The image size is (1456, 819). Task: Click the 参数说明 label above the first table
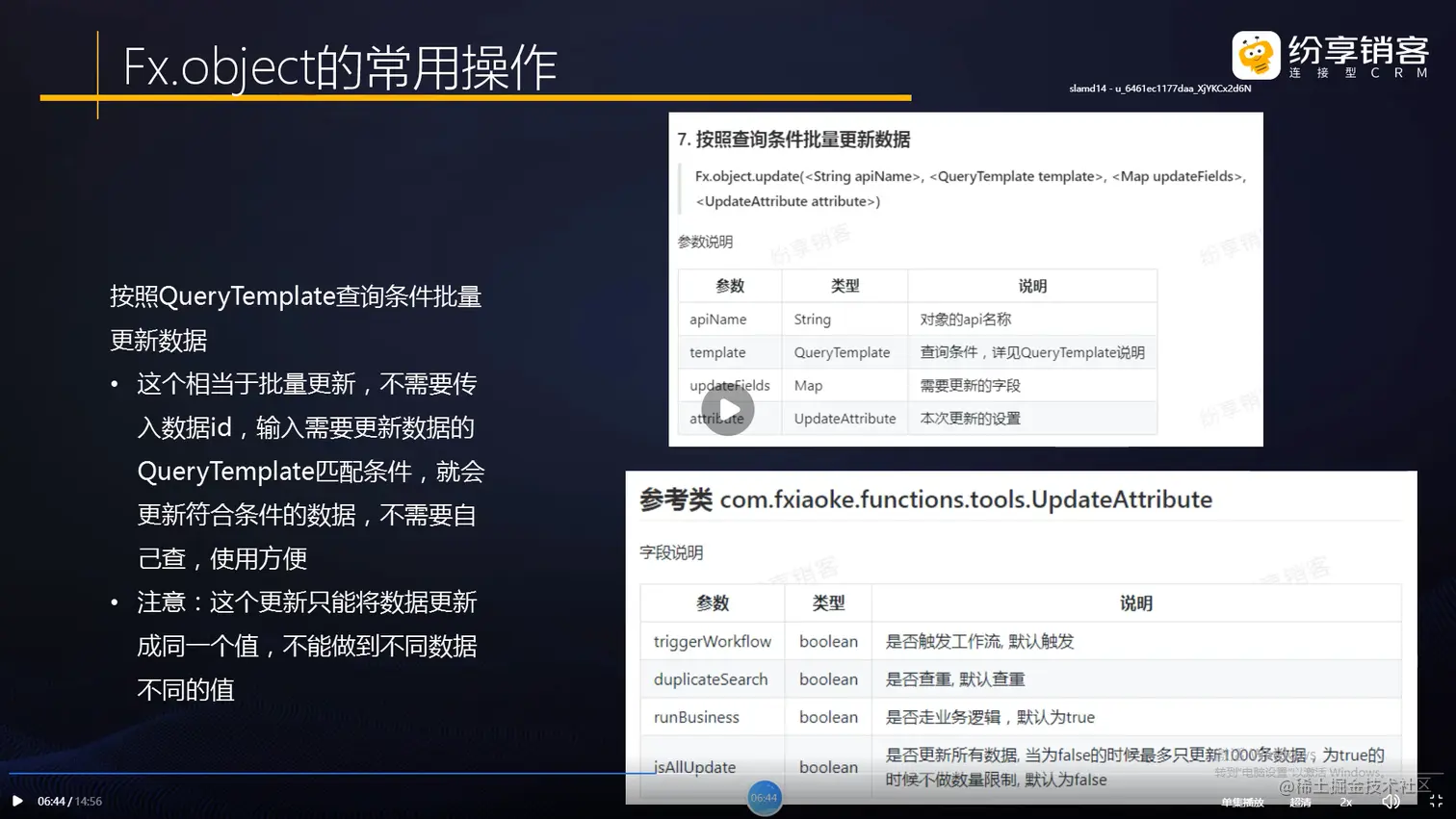point(705,242)
